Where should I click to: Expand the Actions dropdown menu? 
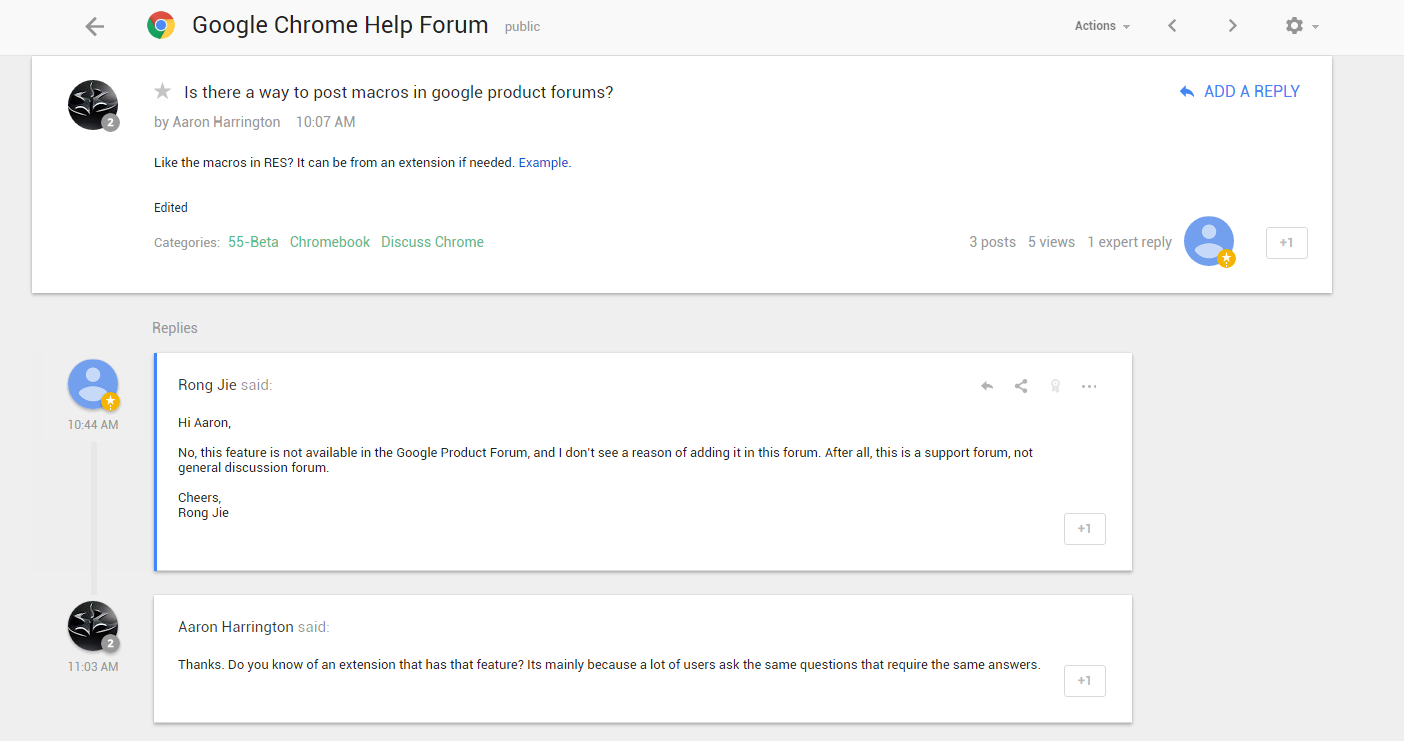click(1102, 26)
